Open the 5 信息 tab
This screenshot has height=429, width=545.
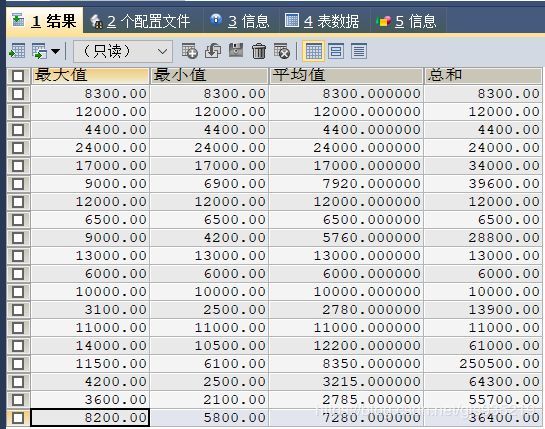pyautogui.click(x=407, y=21)
